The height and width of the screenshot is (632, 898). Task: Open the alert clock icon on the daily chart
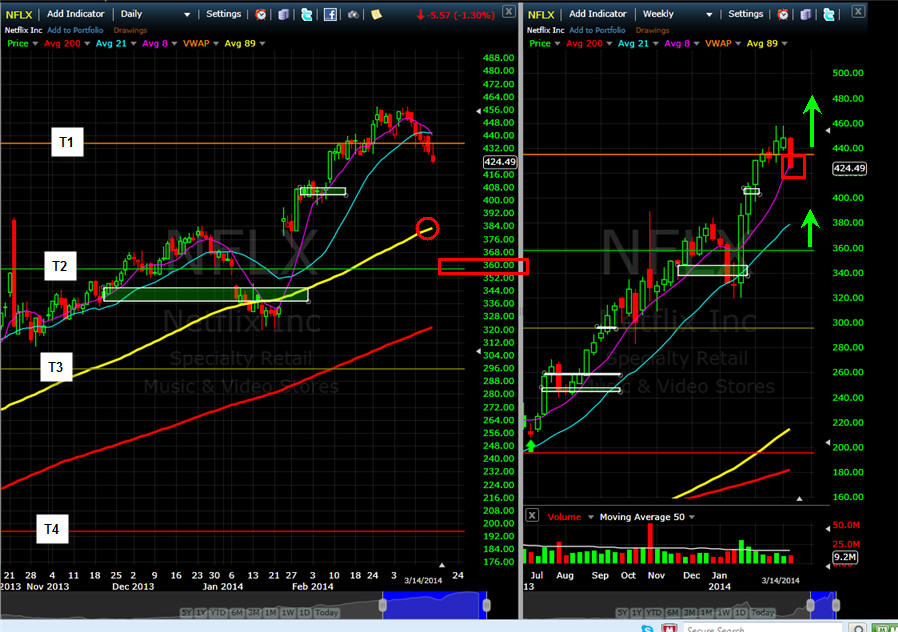click(261, 14)
